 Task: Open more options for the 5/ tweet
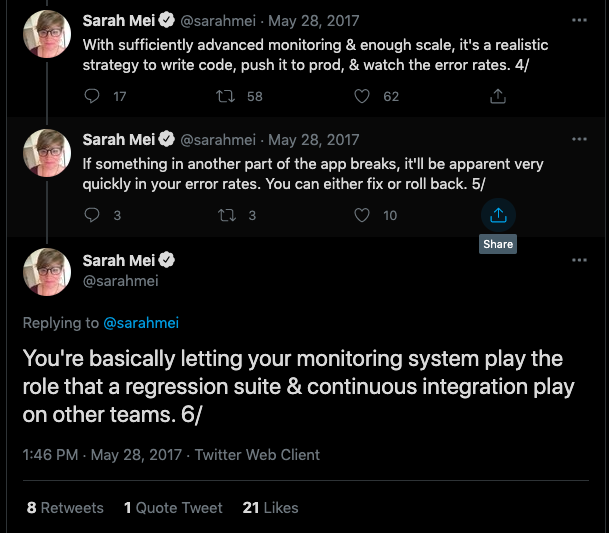tap(579, 139)
